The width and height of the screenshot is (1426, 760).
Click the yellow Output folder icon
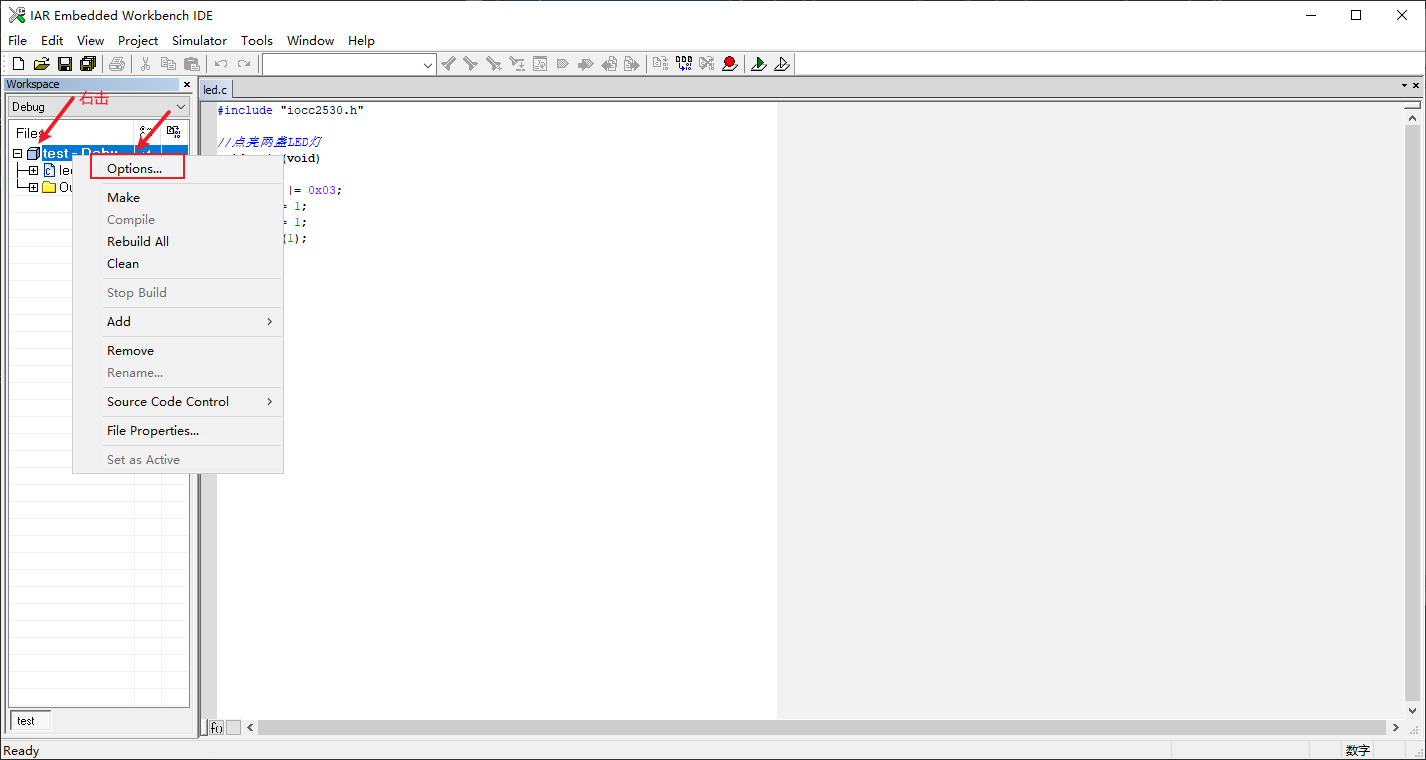tap(49, 187)
